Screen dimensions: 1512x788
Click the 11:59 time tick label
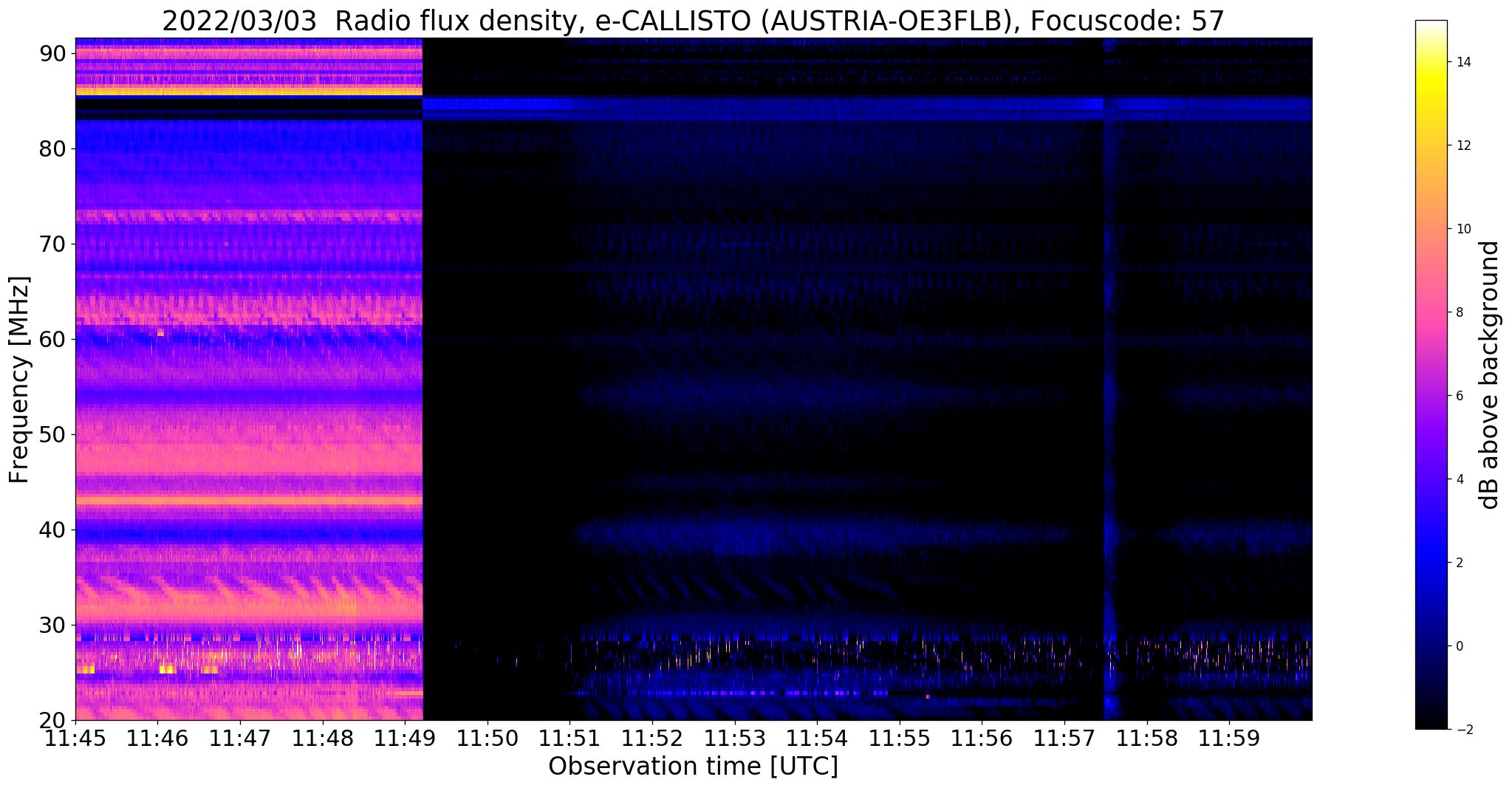(1229, 738)
